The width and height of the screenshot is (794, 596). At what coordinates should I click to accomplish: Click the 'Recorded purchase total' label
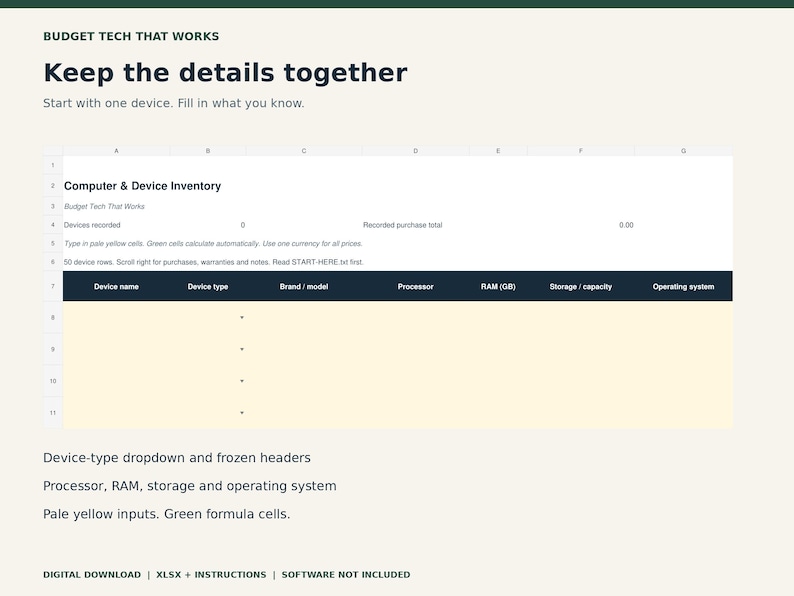pyautogui.click(x=403, y=225)
